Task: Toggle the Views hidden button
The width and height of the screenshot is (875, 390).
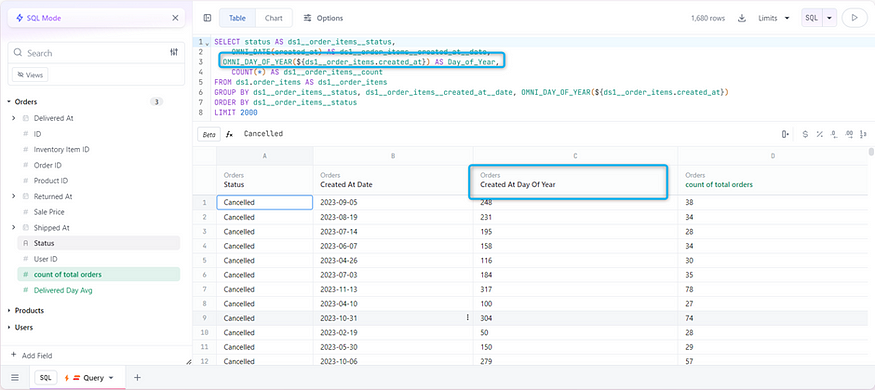Action: coord(30,75)
